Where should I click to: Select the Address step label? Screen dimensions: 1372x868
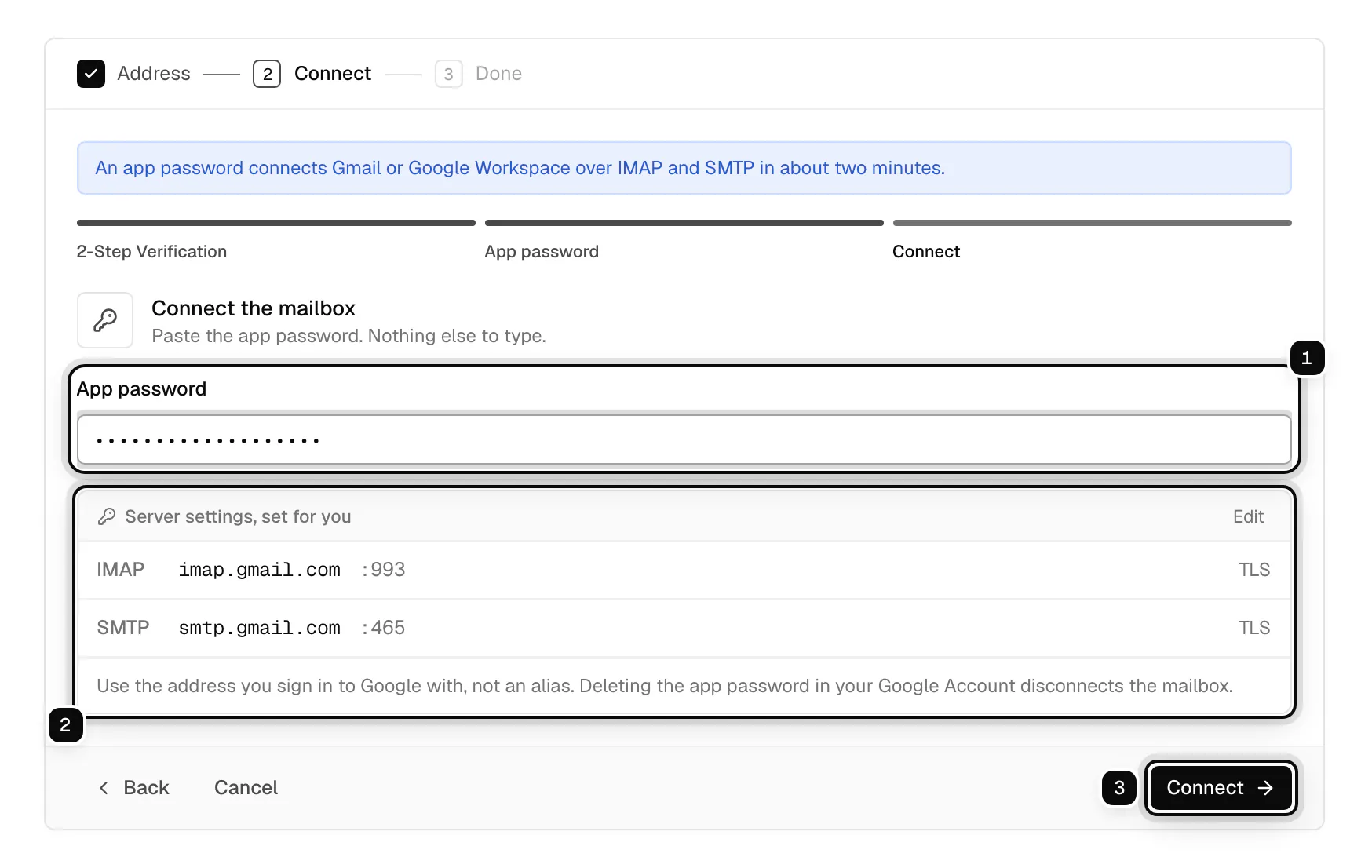154,74
